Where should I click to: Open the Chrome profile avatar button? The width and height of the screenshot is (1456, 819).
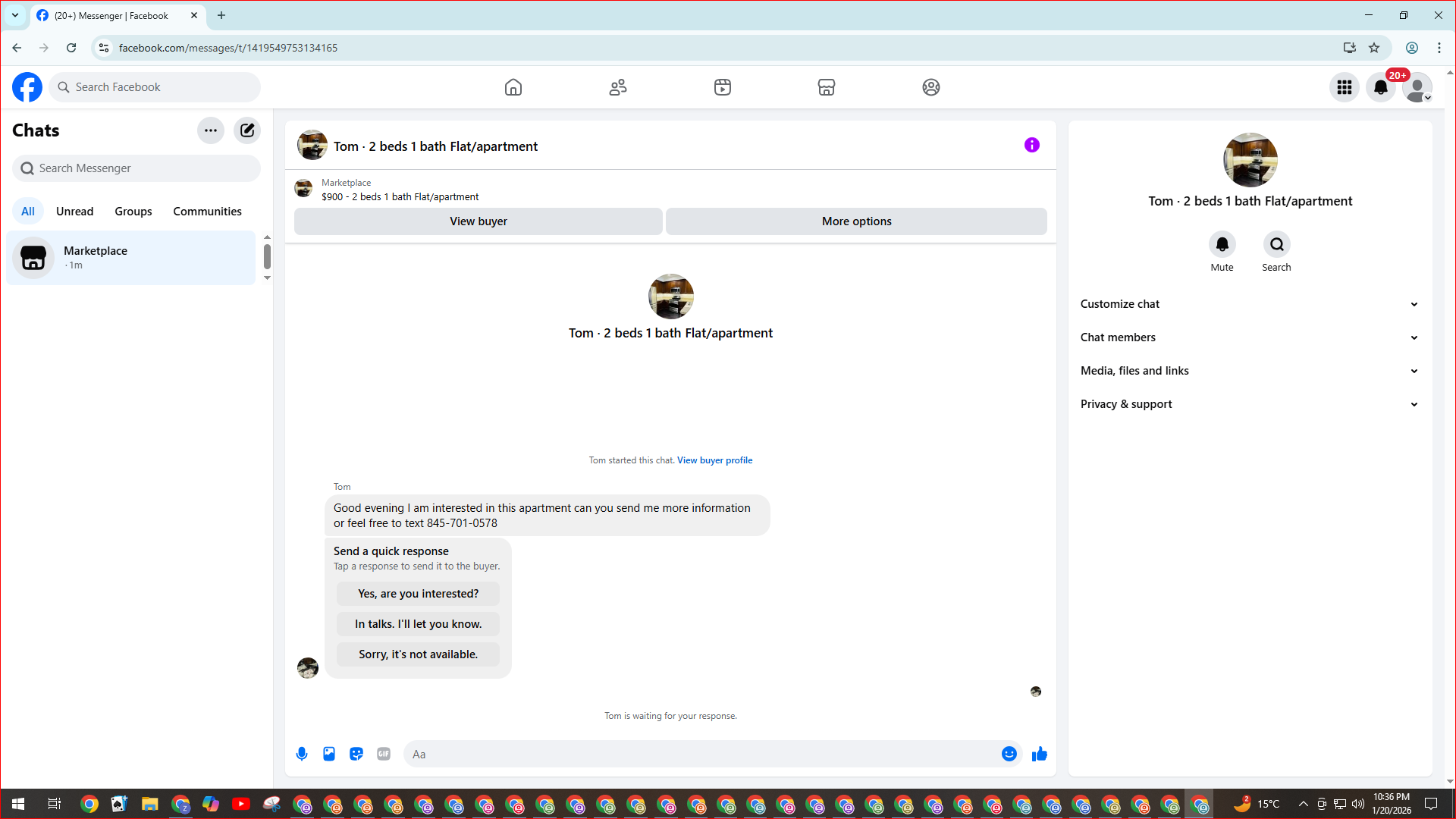point(1412,48)
